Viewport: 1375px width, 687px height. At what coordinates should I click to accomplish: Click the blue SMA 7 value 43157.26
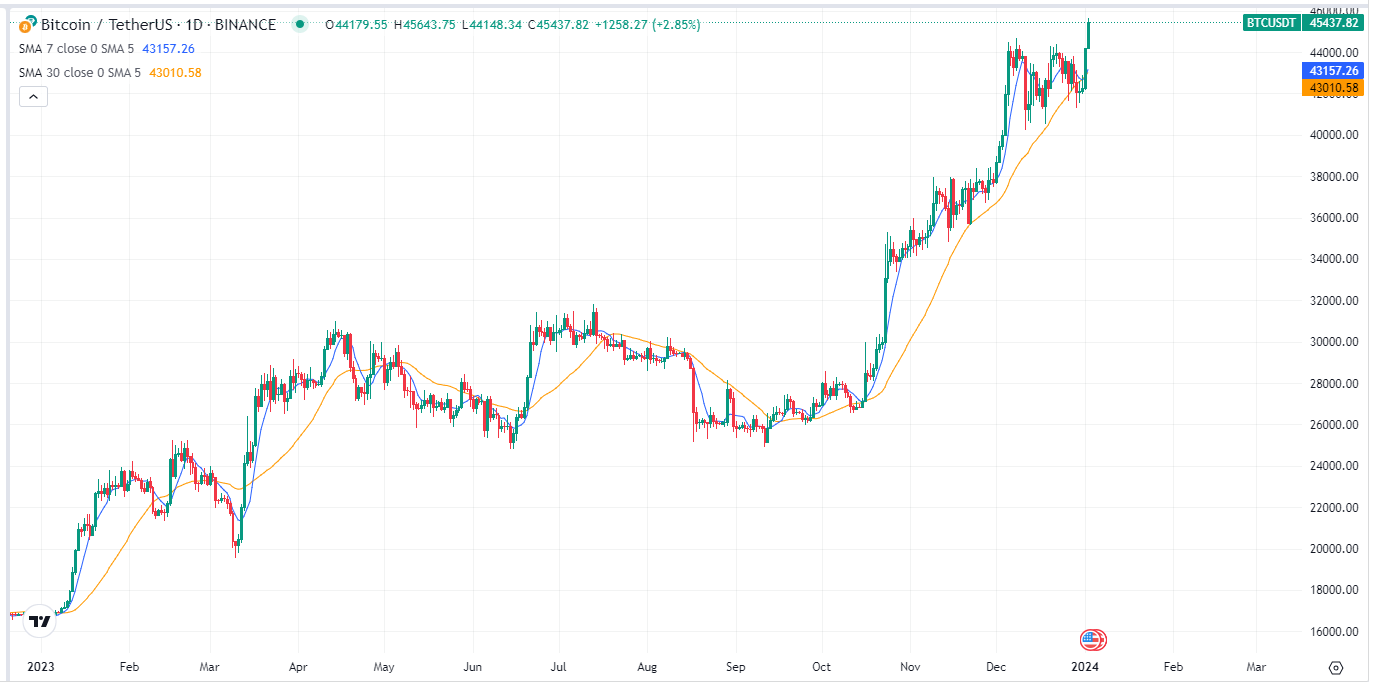[x=168, y=48]
